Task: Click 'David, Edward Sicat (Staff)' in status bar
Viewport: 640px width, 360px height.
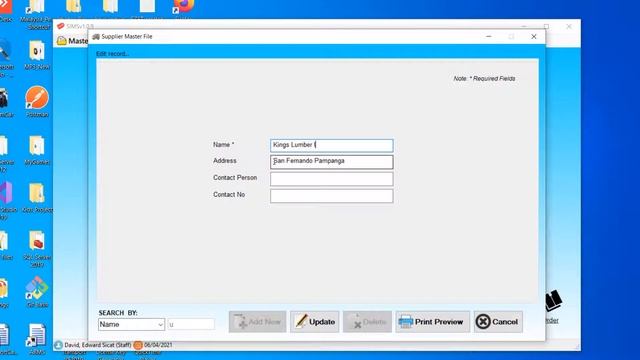Action: (x=98, y=345)
